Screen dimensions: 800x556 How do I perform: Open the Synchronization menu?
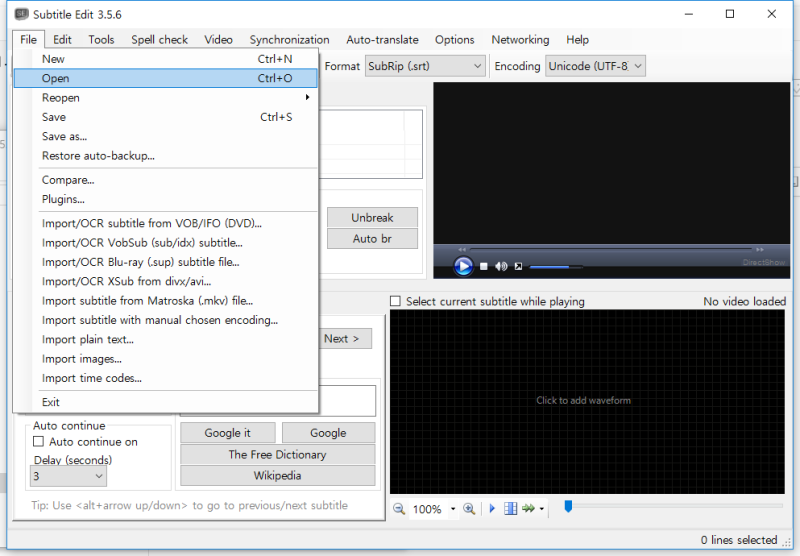(289, 40)
